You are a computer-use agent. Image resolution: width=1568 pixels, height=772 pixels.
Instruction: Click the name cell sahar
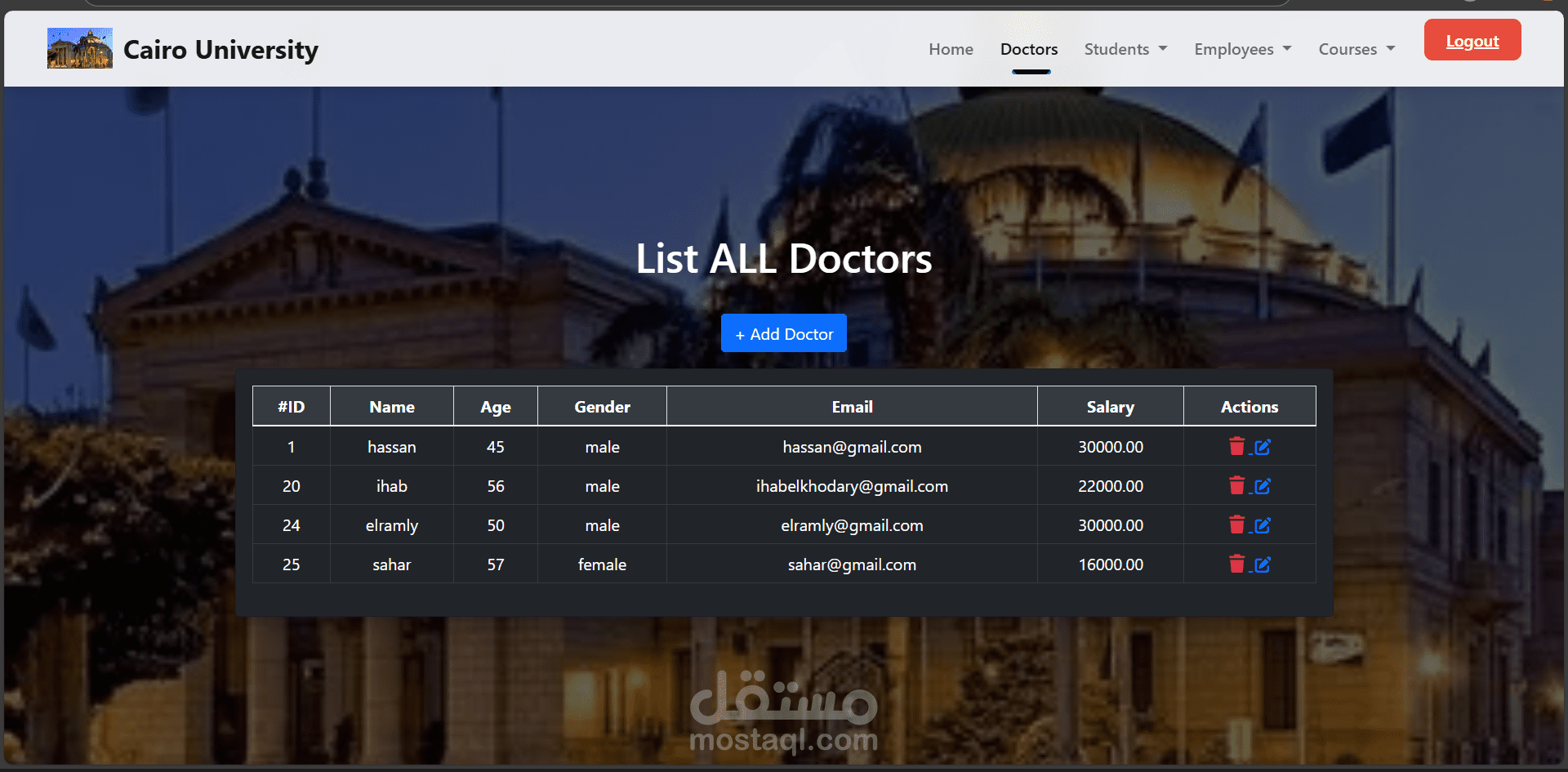(x=392, y=564)
